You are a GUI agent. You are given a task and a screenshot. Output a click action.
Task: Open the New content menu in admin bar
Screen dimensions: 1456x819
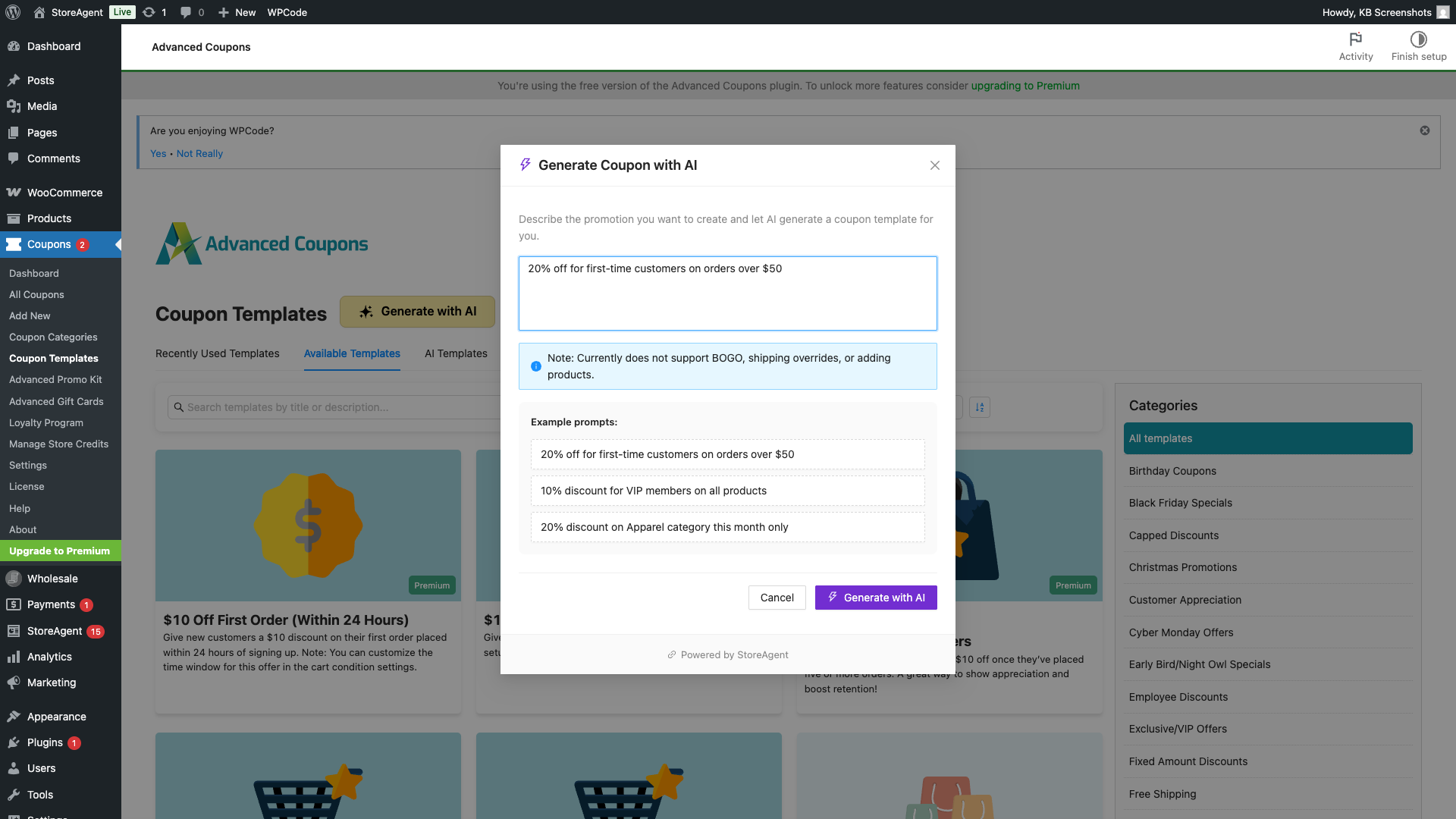pyautogui.click(x=237, y=12)
